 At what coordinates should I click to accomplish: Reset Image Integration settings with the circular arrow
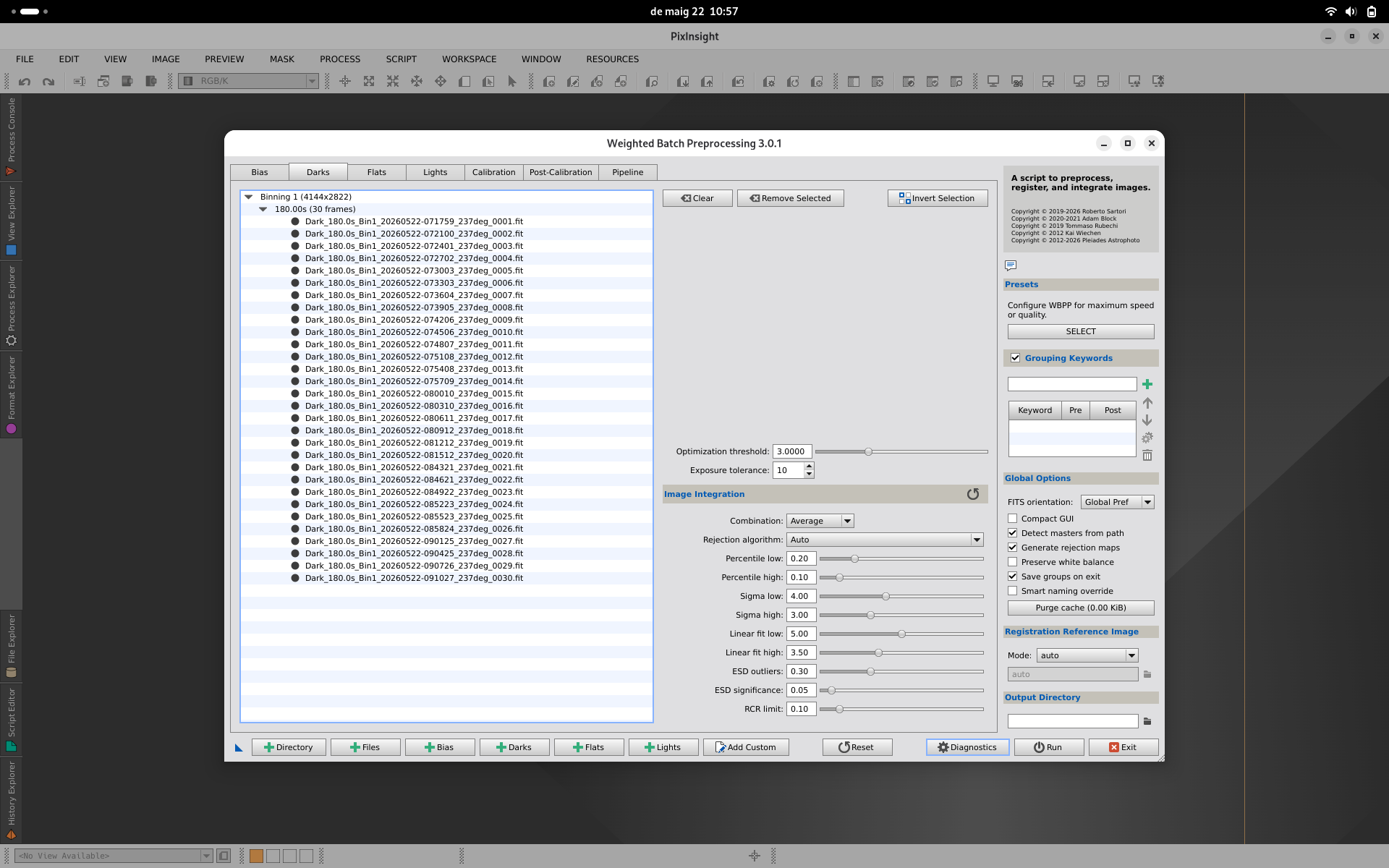tap(973, 494)
